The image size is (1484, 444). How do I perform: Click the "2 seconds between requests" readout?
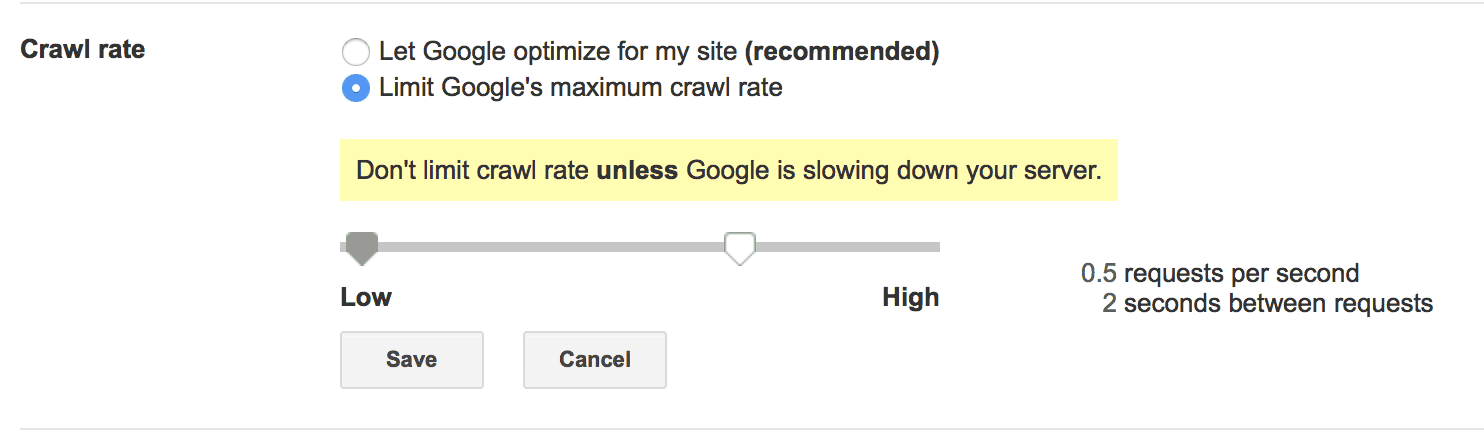tap(1267, 303)
